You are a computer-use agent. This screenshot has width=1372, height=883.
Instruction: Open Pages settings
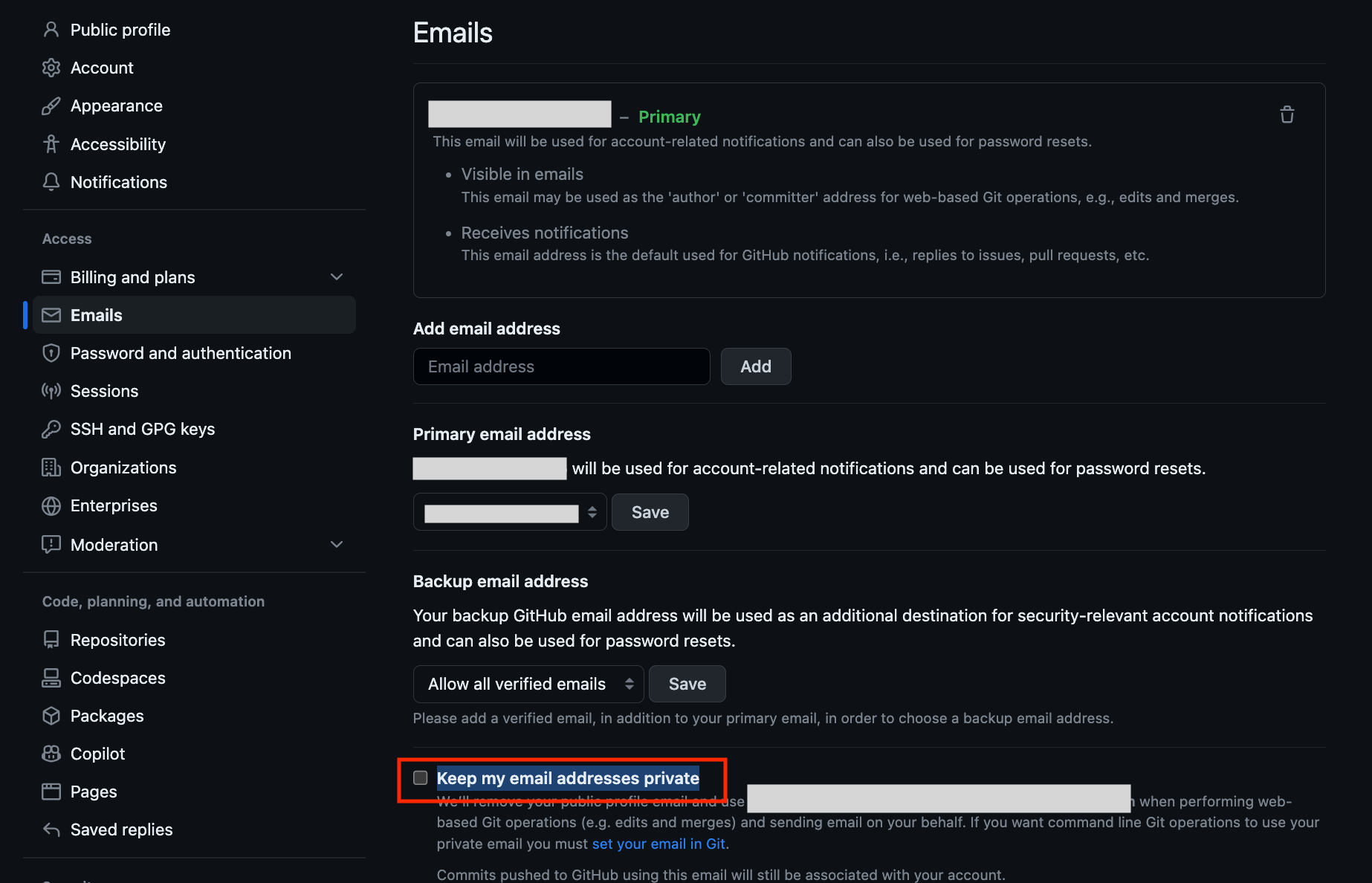click(94, 792)
